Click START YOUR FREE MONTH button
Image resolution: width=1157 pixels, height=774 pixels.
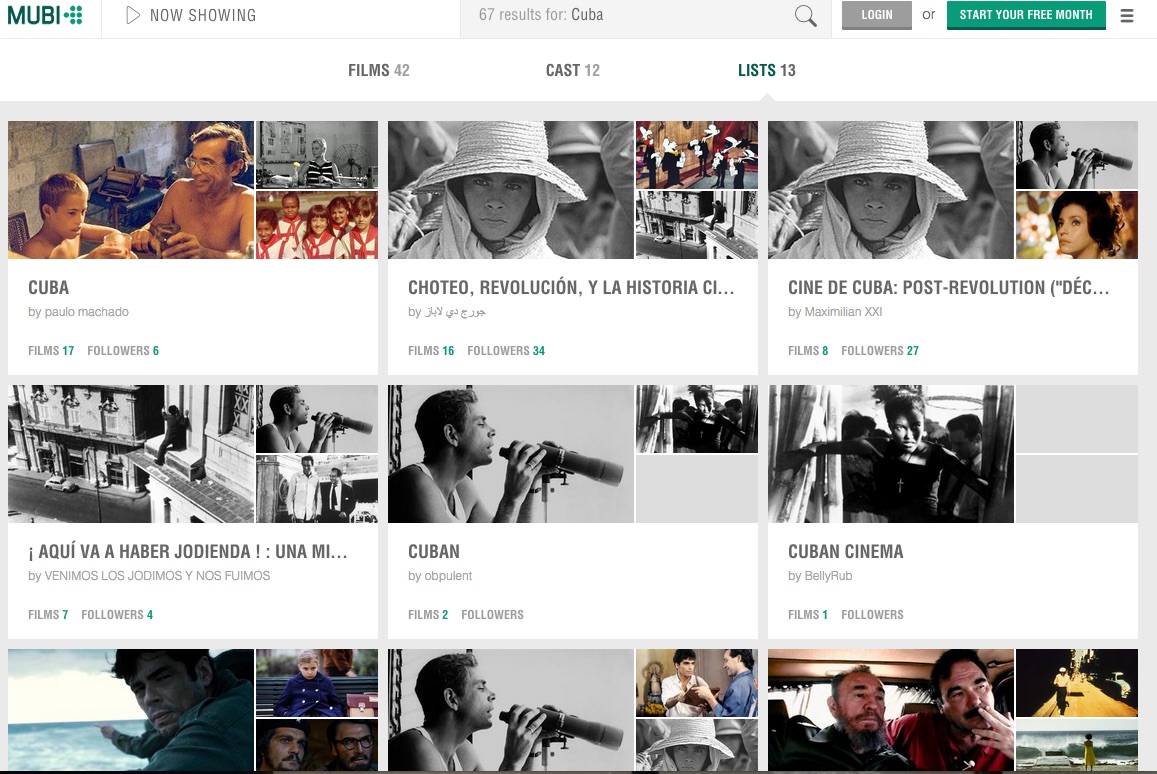(x=1026, y=15)
